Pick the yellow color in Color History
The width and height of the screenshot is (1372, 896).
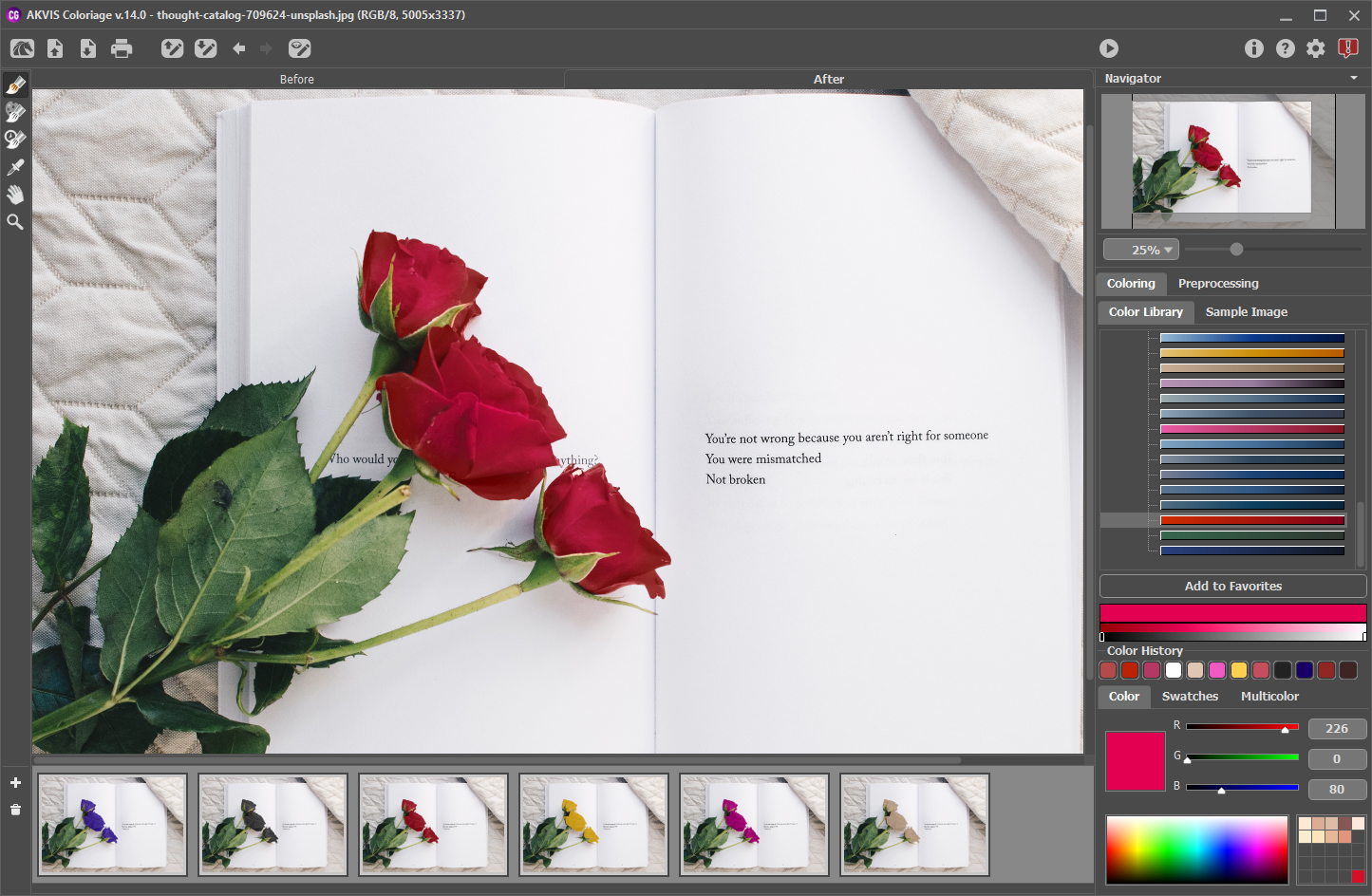pyautogui.click(x=1239, y=670)
